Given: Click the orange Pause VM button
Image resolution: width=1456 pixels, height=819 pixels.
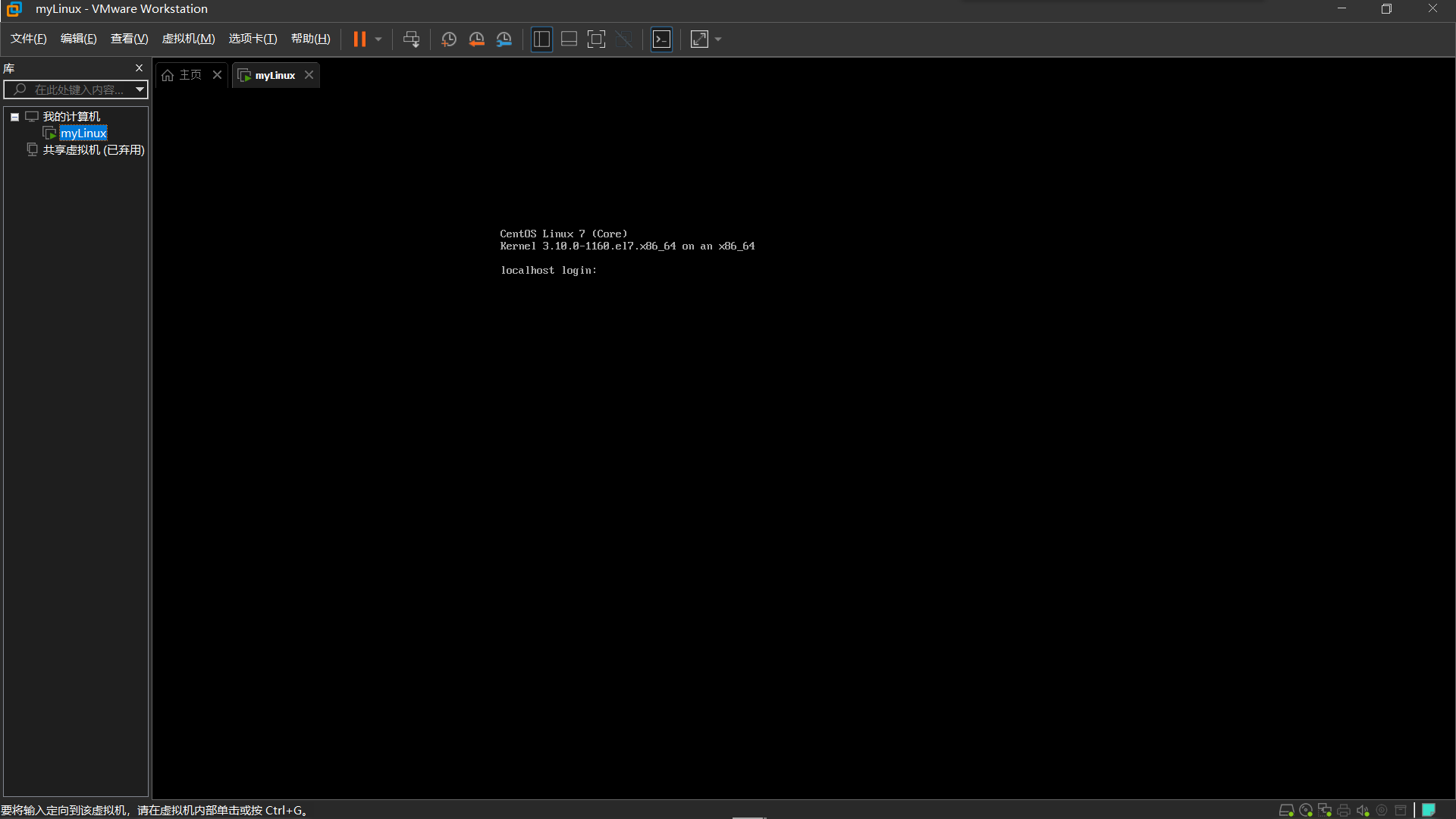Looking at the screenshot, I should click(359, 39).
